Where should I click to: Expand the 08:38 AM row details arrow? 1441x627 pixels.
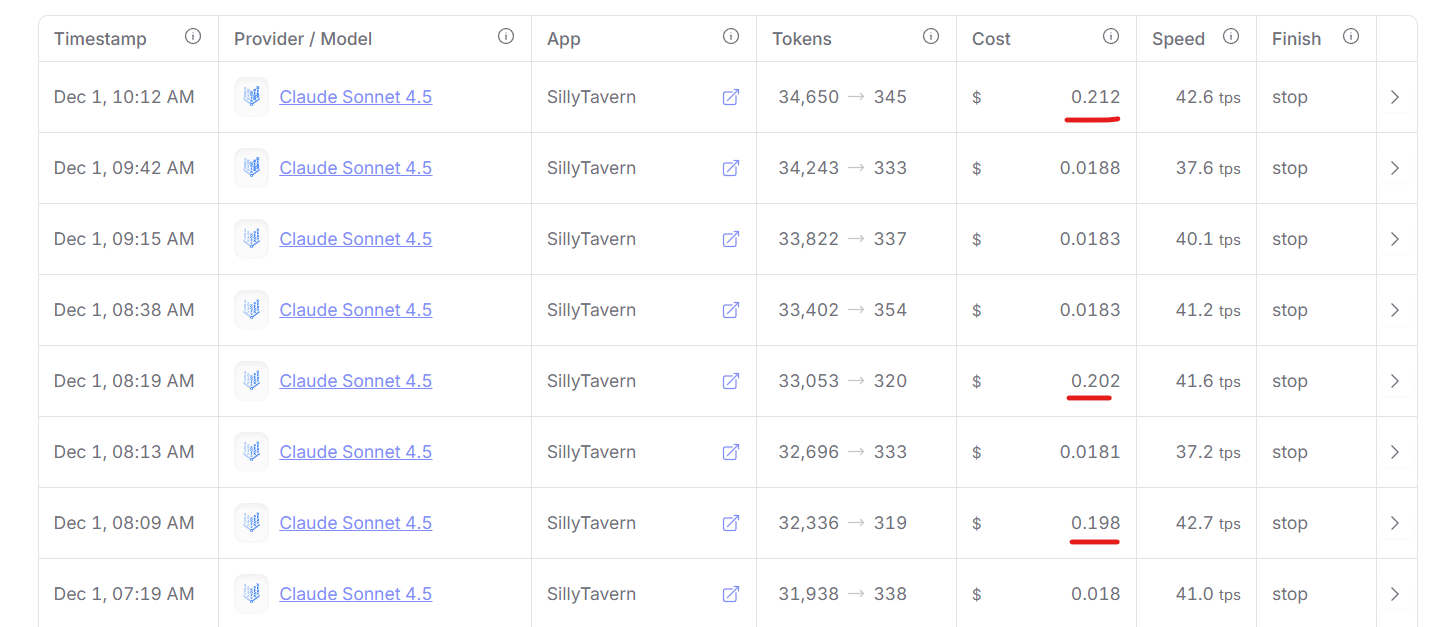[x=1395, y=310]
